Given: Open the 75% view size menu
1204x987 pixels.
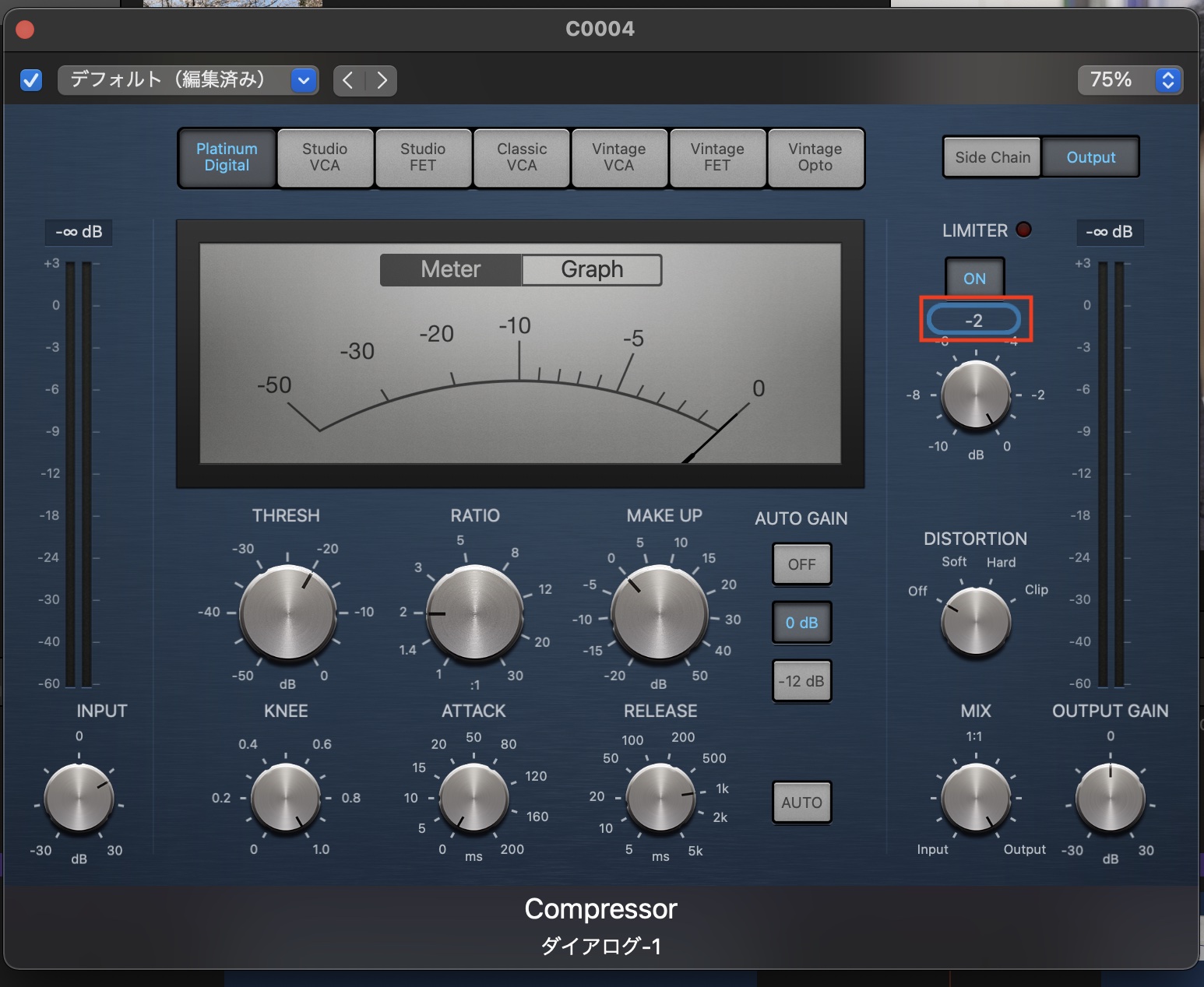Looking at the screenshot, I should (x=1130, y=79).
